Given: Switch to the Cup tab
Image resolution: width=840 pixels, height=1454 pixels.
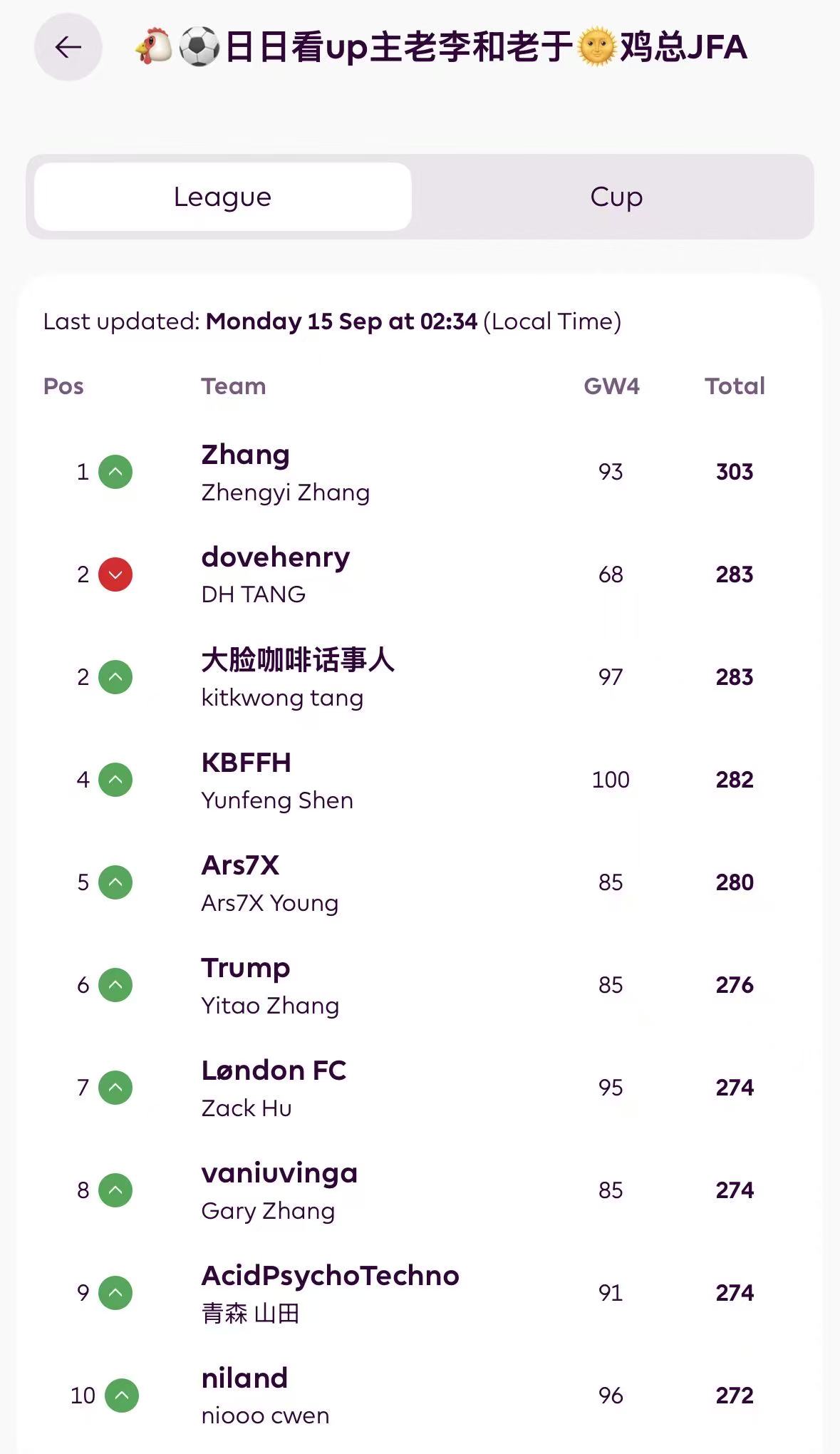Looking at the screenshot, I should (x=616, y=197).
